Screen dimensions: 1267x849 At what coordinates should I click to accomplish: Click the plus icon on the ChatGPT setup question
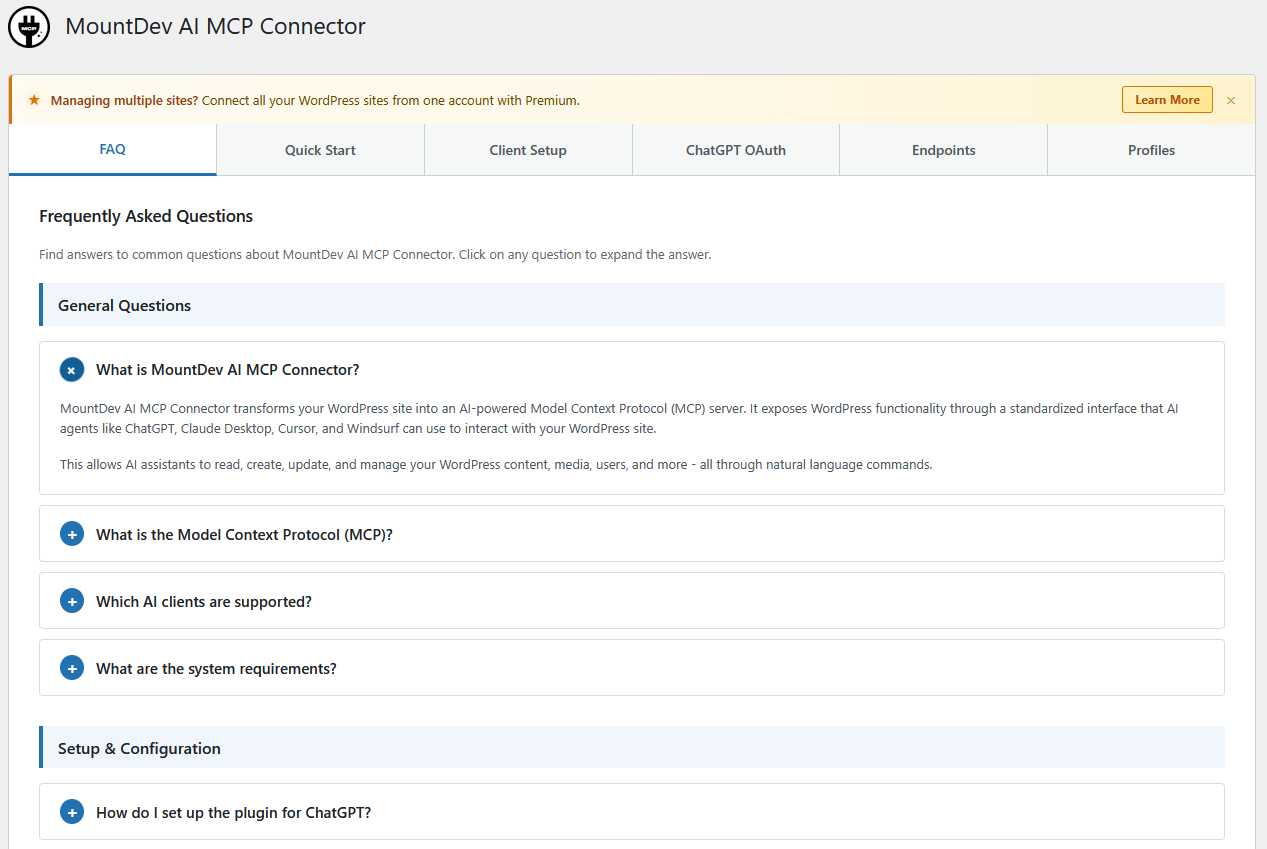tap(71, 811)
